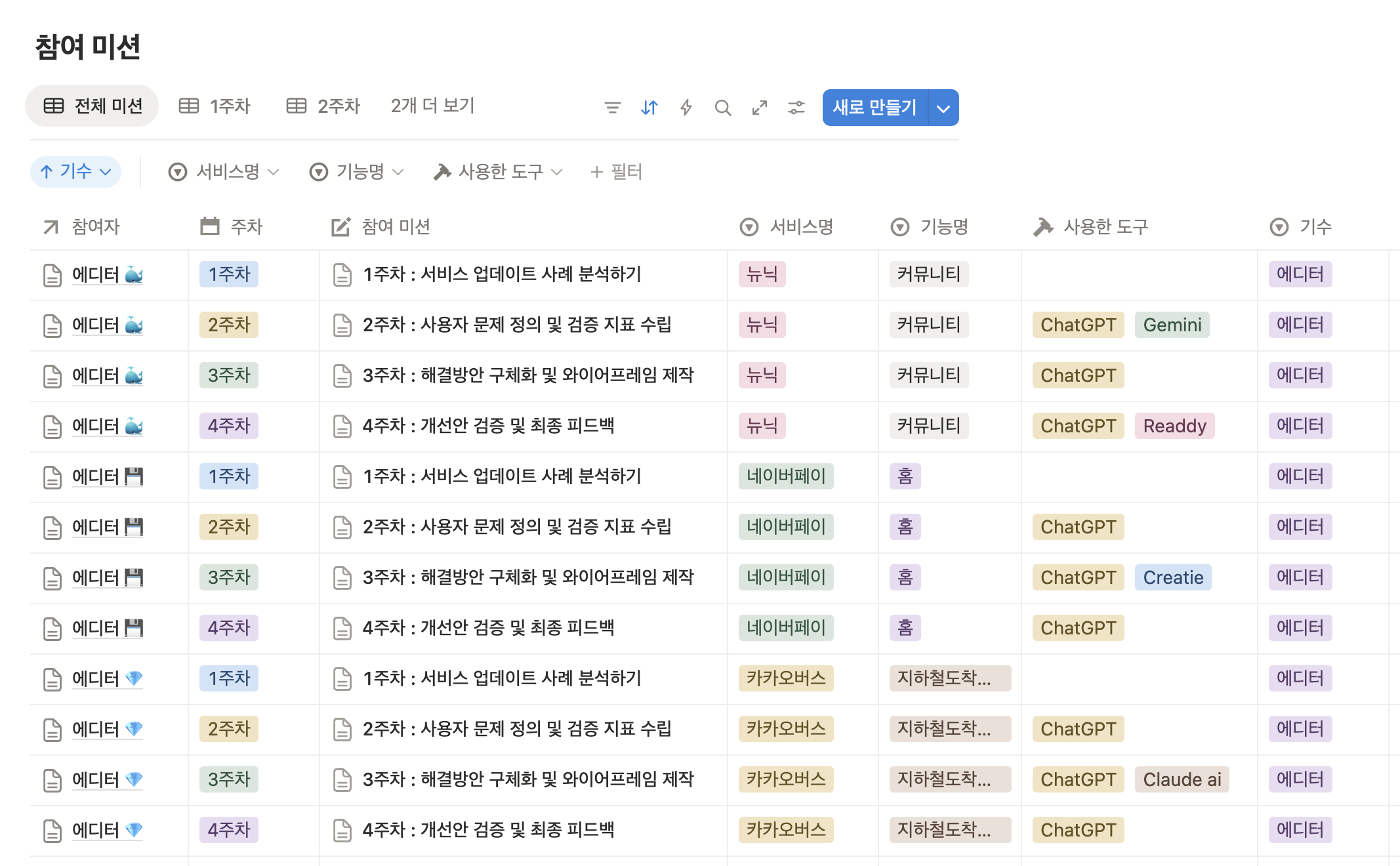Switch to the 2주차 view tab
The image size is (1400, 866).
click(324, 106)
